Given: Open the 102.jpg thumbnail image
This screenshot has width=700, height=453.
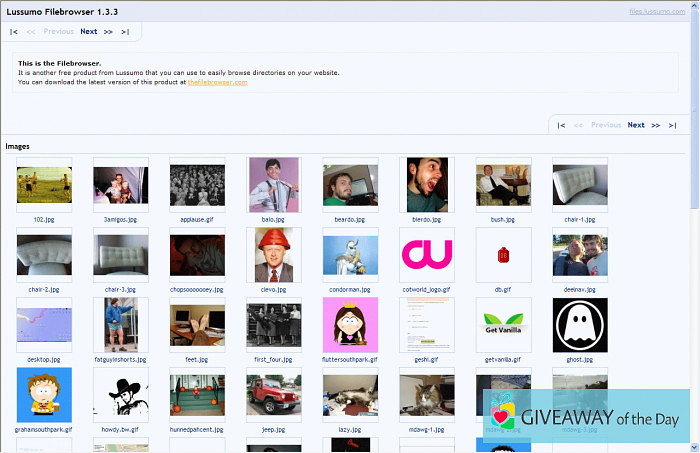Looking at the screenshot, I should tap(44, 185).
